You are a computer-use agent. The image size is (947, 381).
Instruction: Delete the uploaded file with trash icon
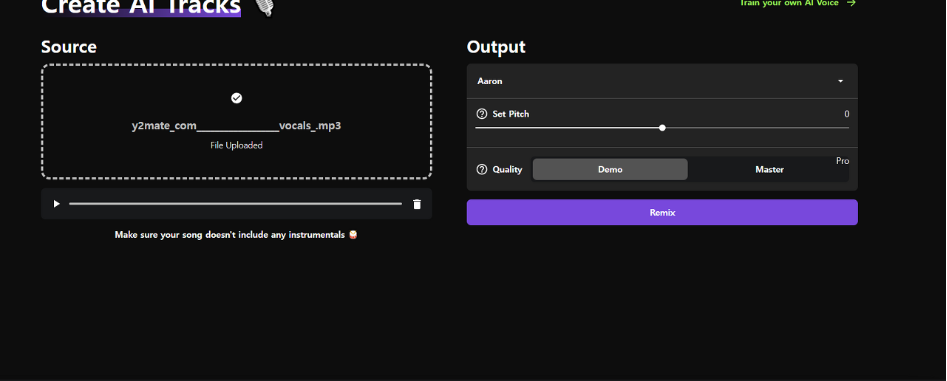click(x=417, y=204)
